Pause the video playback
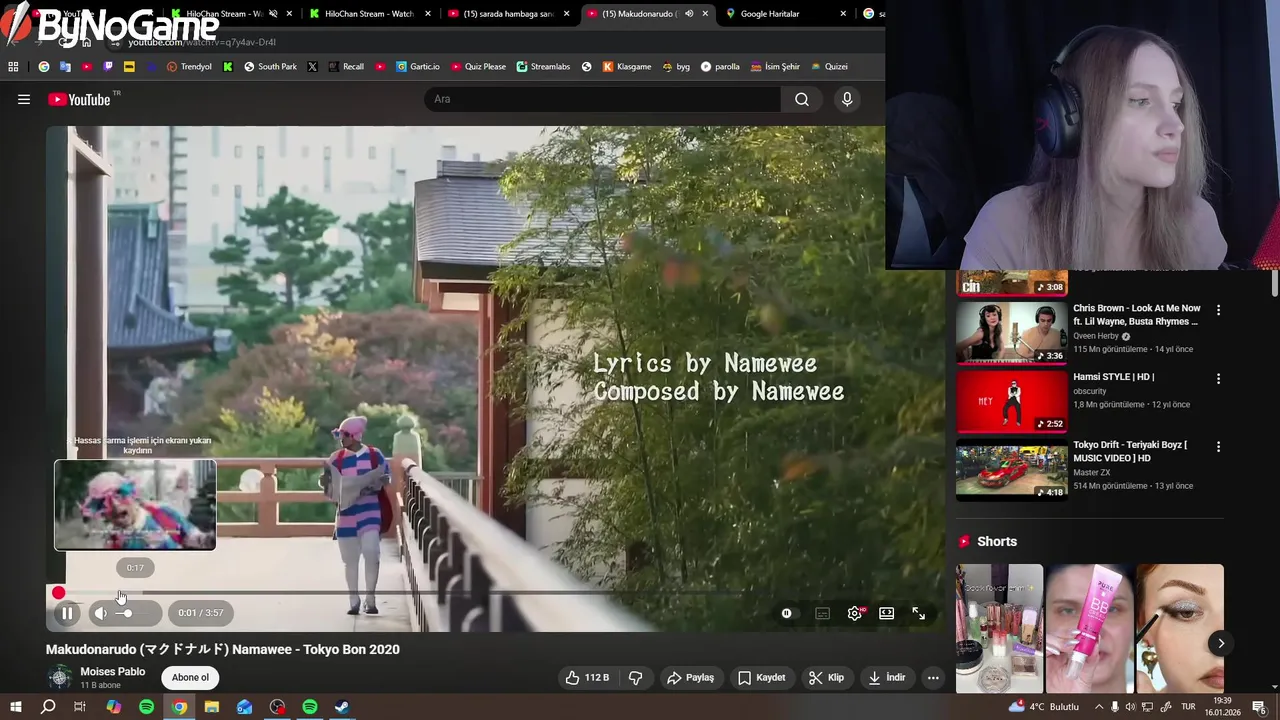Viewport: 1280px width, 720px height. point(67,613)
